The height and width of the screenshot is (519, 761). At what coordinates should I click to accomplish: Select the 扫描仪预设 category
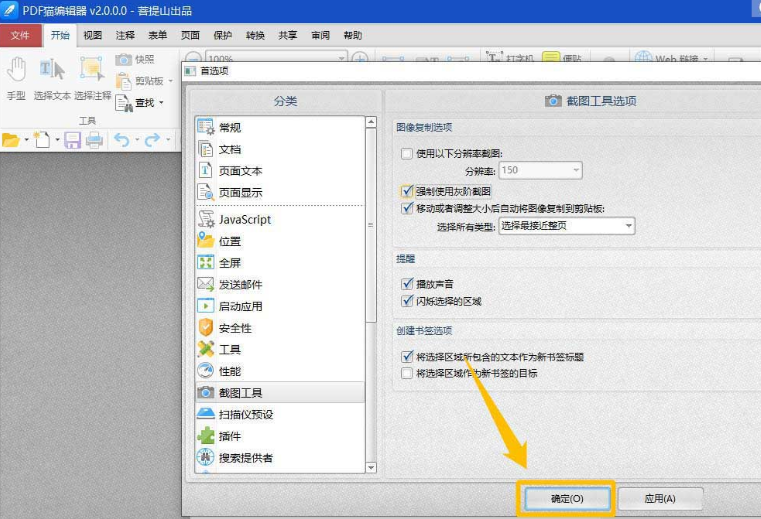point(280,414)
